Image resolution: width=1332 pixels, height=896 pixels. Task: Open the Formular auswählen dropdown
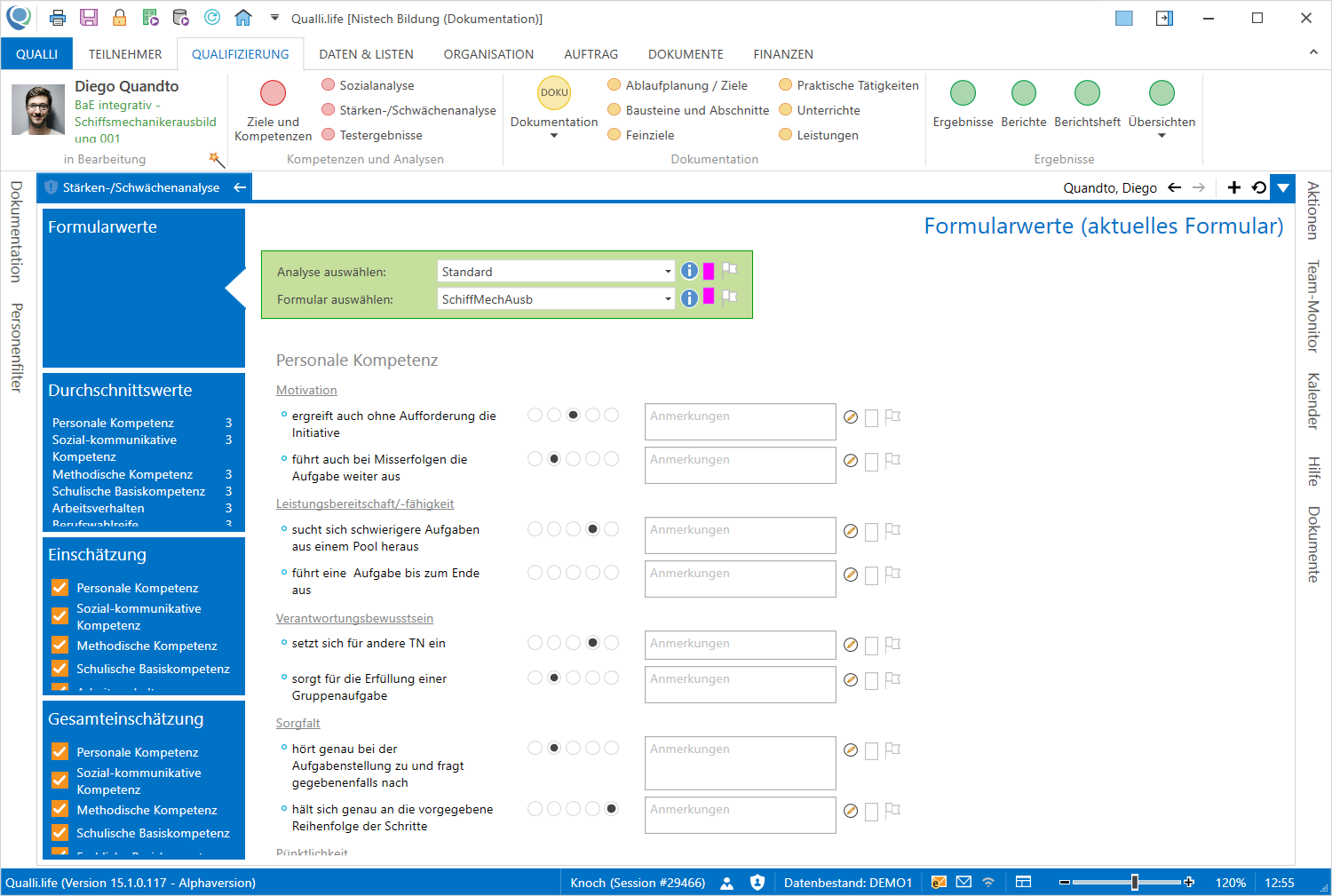click(x=668, y=299)
